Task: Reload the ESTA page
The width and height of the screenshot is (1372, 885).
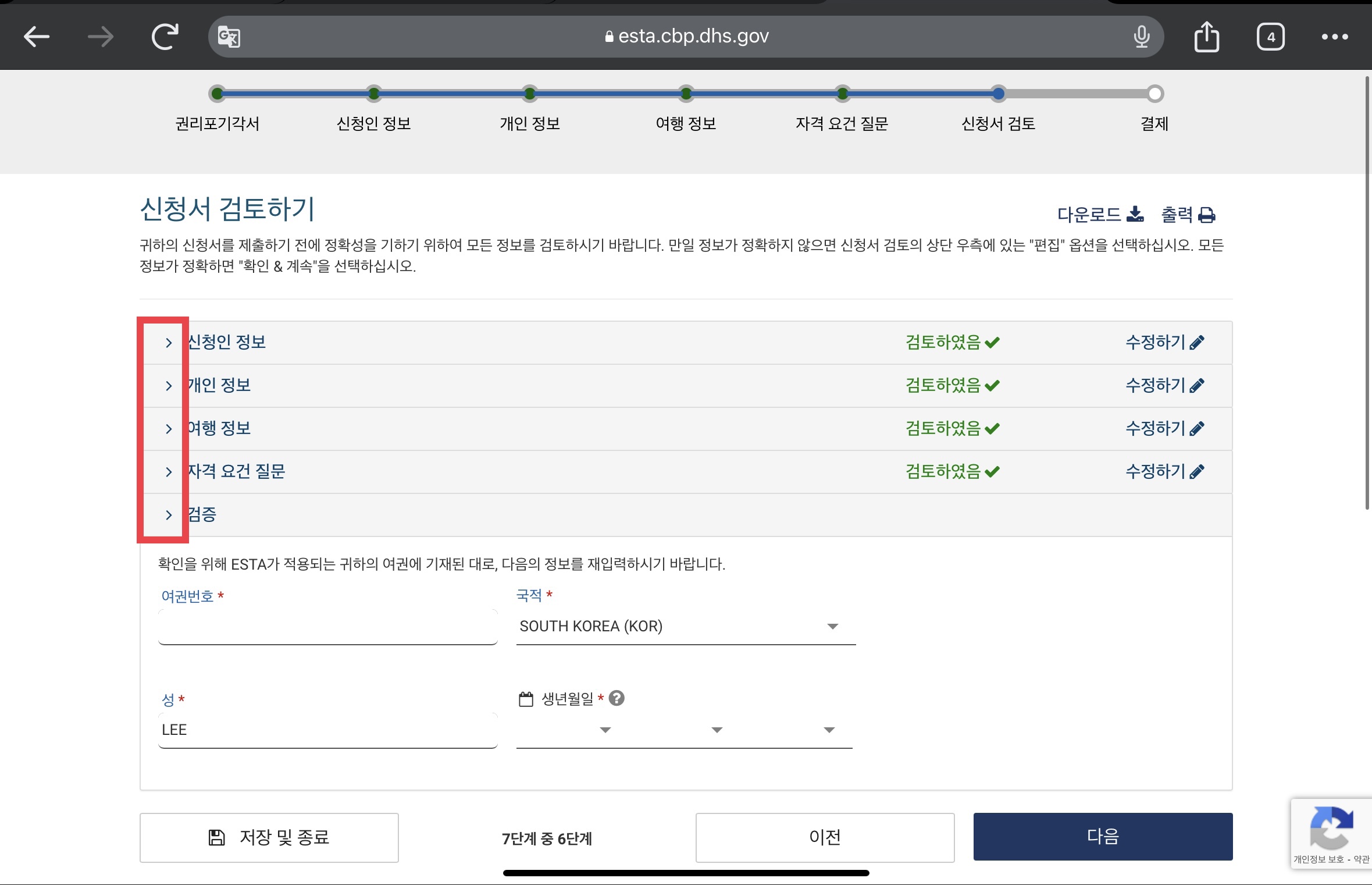Action: [165, 37]
